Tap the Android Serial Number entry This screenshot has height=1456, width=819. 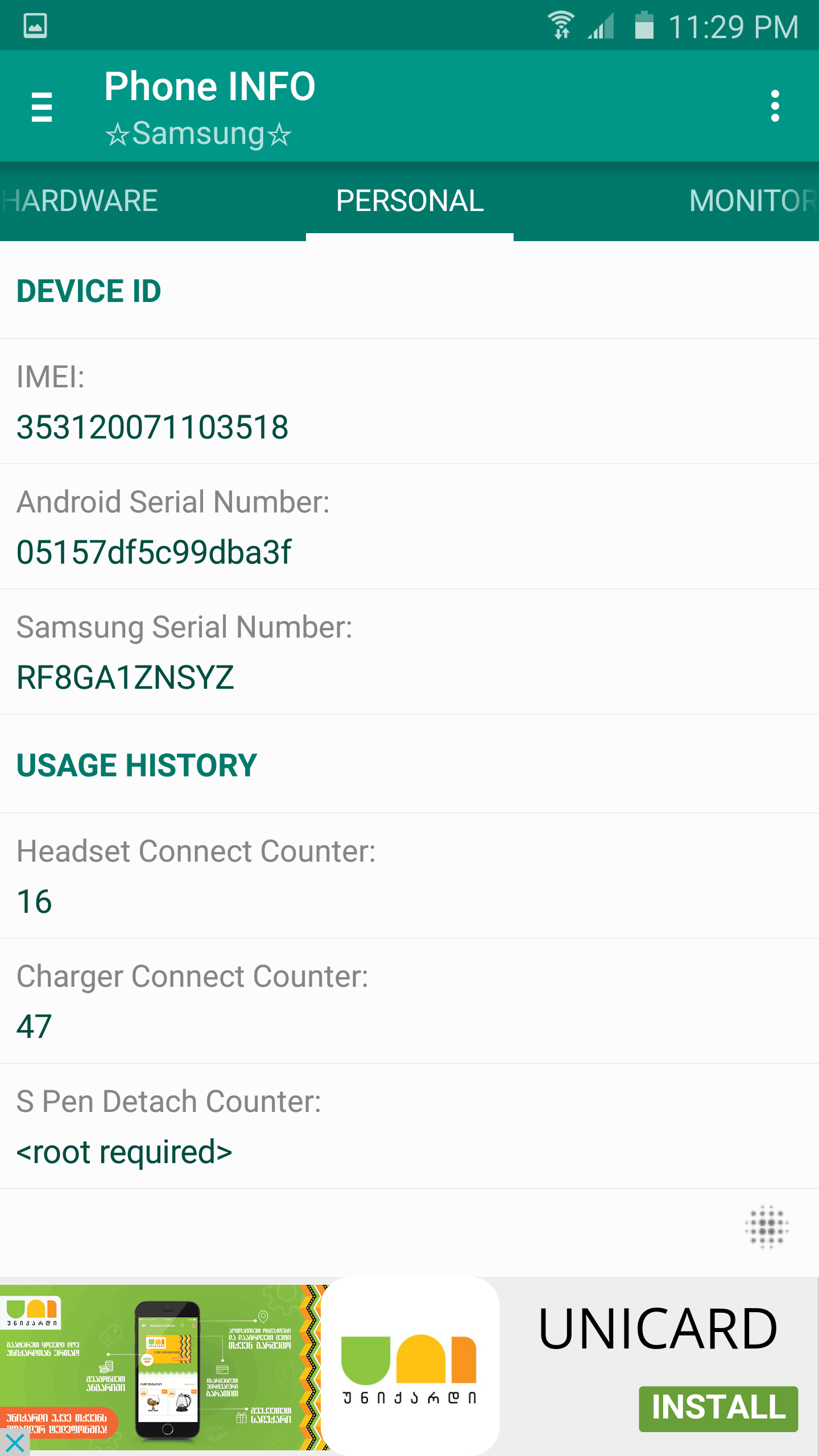point(409,527)
